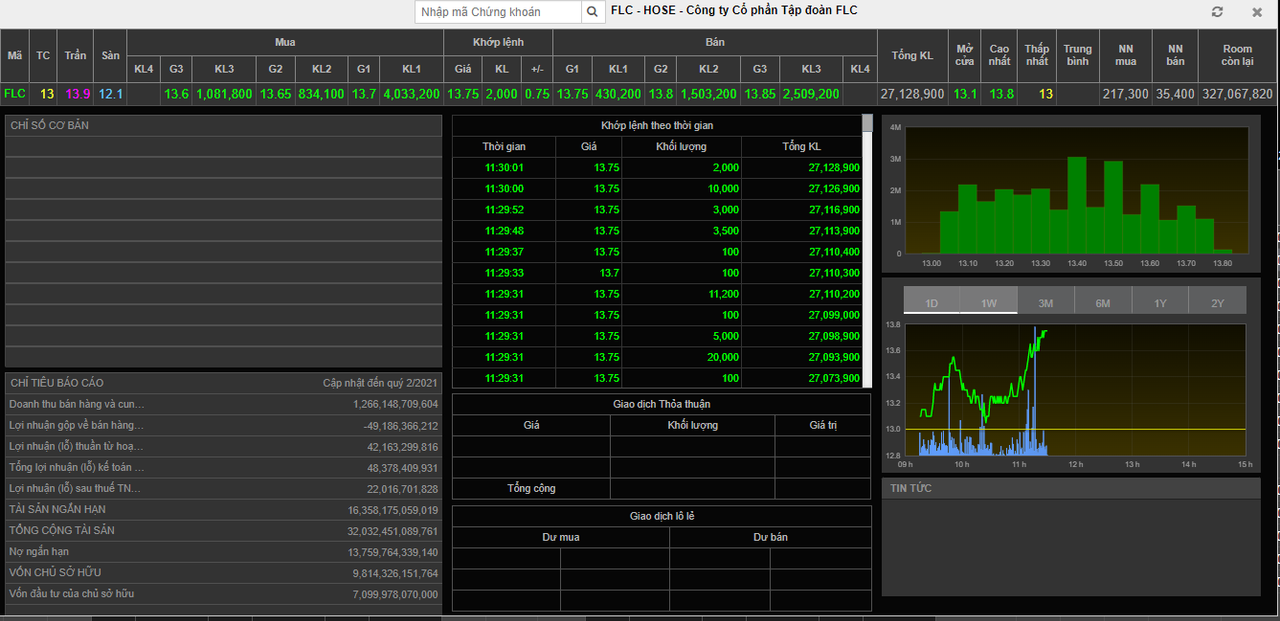This screenshot has height=621, width=1280.
Task: Click the 'Khớp lệnh' column group header
Action: [x=498, y=42]
